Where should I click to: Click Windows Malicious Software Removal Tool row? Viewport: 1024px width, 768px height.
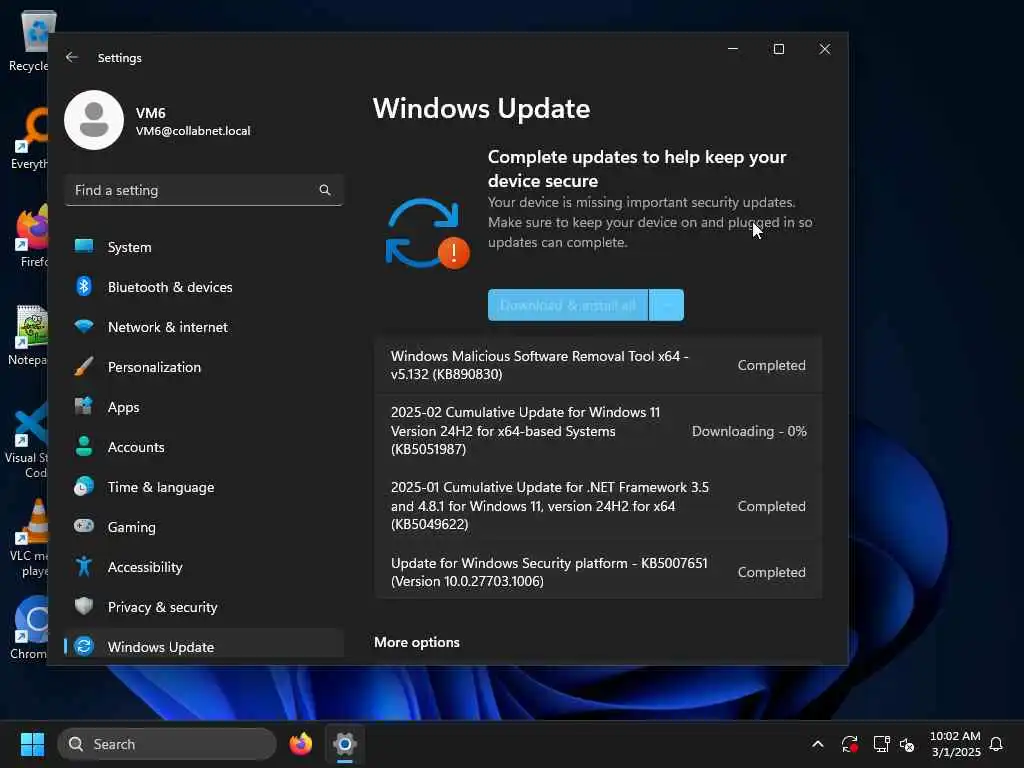point(598,365)
